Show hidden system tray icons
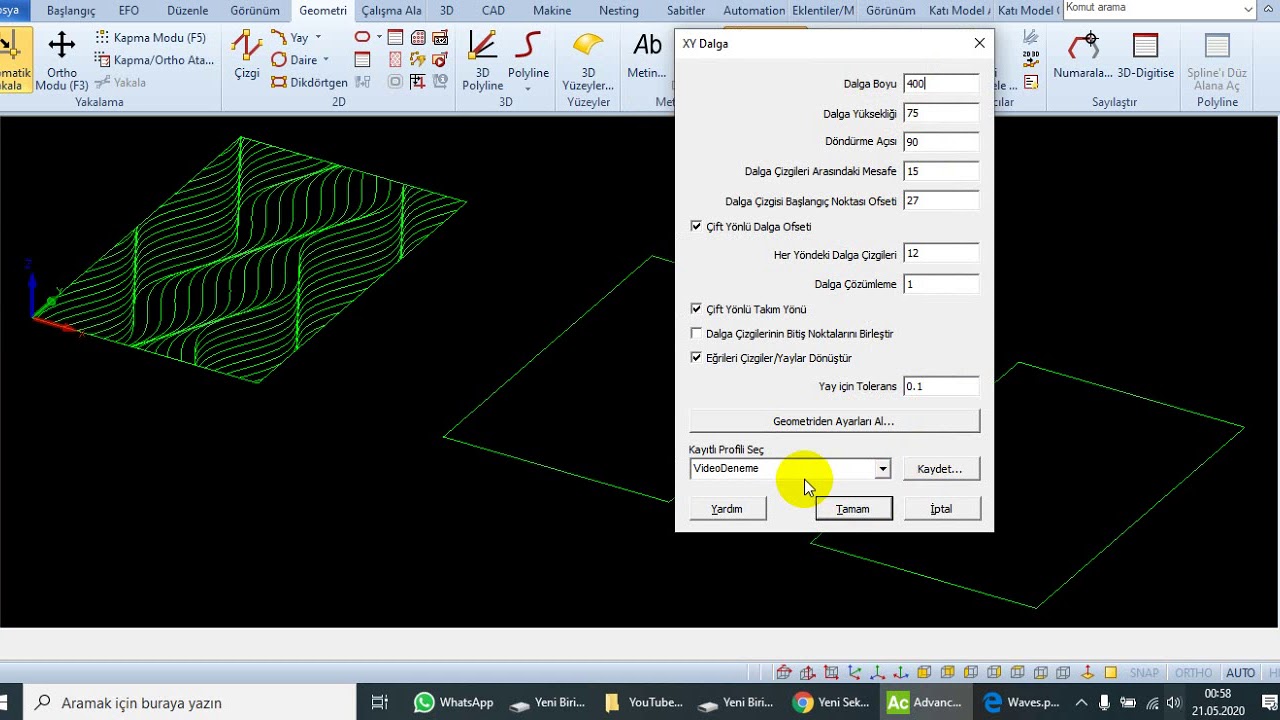 1083,703
